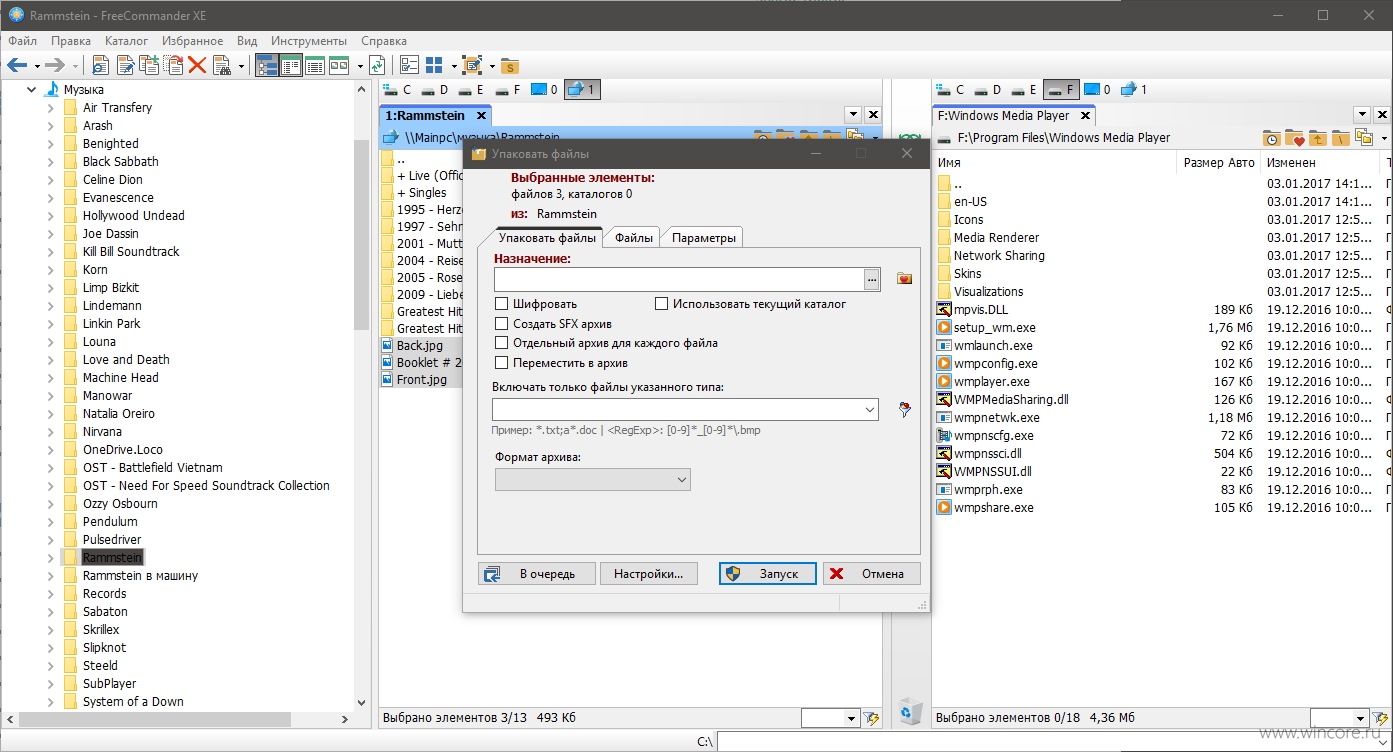Viewport: 1393px width, 752px height.
Task: Expand the Linkin Park folder node
Action: coord(51,323)
